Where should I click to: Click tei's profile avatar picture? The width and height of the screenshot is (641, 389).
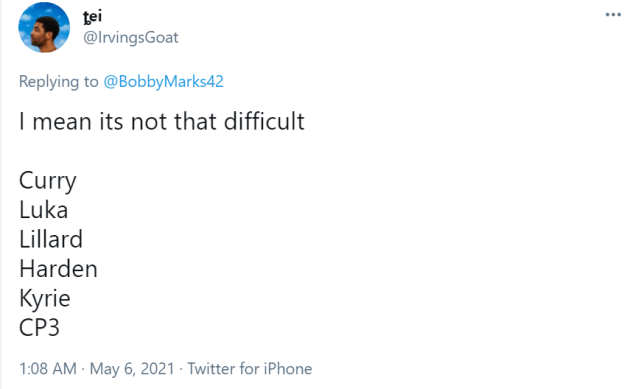click(x=44, y=27)
